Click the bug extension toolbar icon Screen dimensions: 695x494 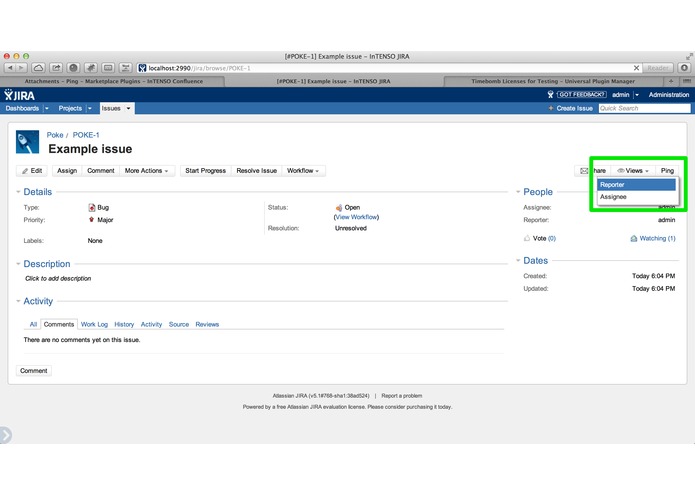pos(91,68)
